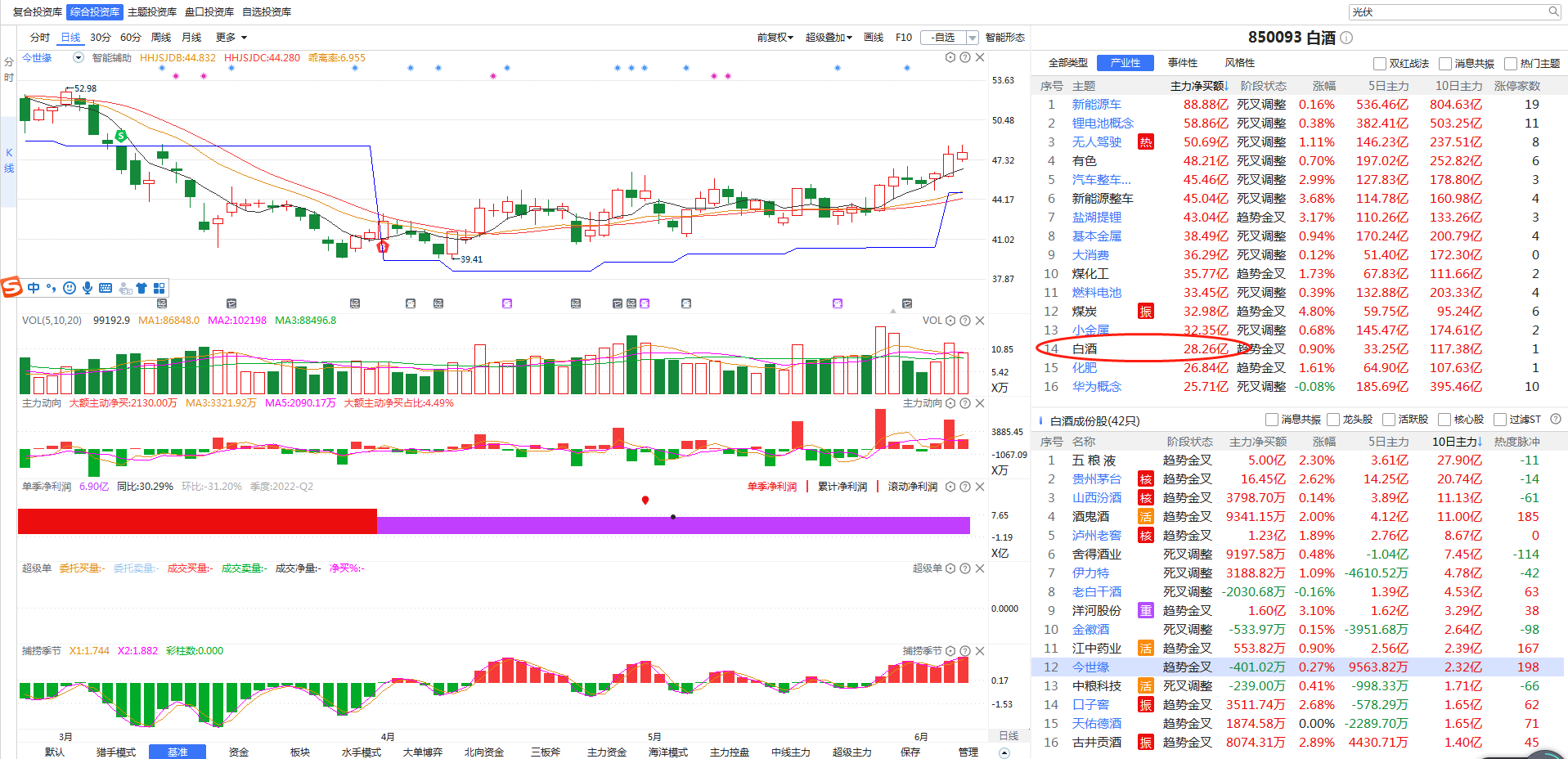
Task: Click the purple quarterly net profit bar
Action: click(x=672, y=525)
